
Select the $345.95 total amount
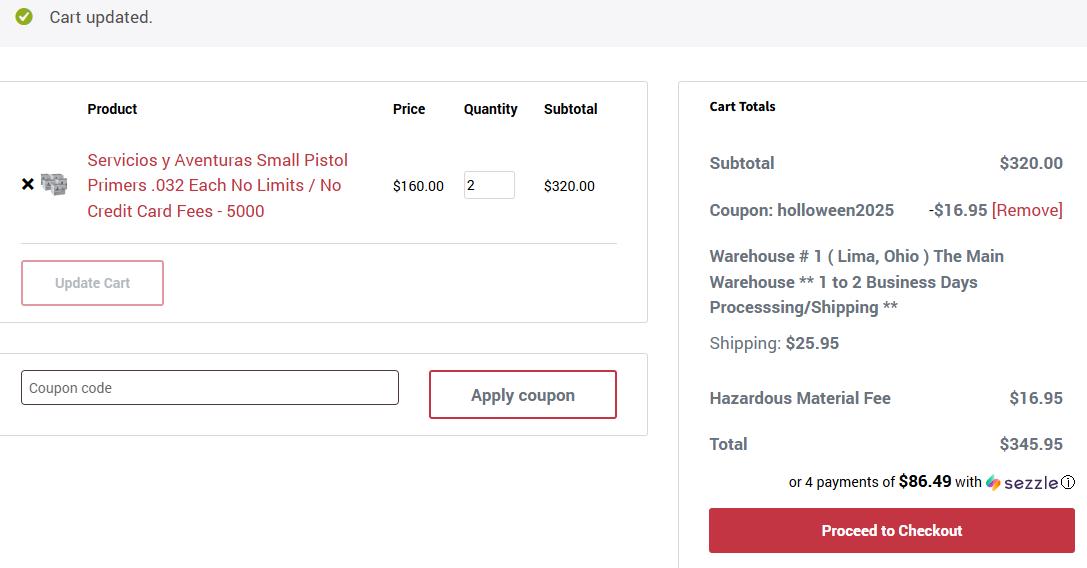point(1031,444)
